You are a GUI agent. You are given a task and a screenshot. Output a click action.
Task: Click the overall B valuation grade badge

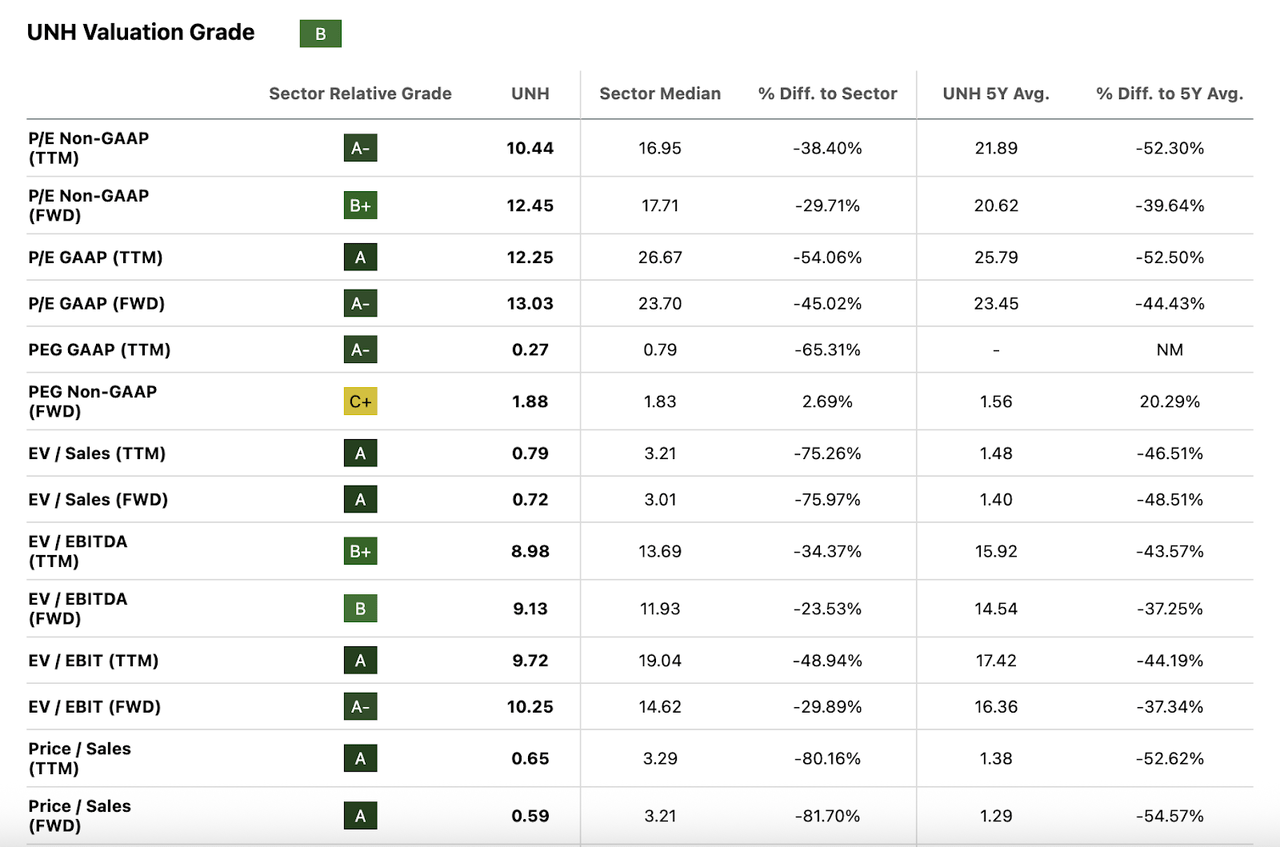321,34
